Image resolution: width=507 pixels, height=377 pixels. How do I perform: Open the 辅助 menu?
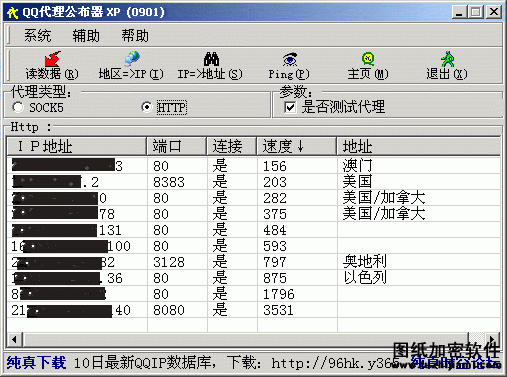click(86, 36)
